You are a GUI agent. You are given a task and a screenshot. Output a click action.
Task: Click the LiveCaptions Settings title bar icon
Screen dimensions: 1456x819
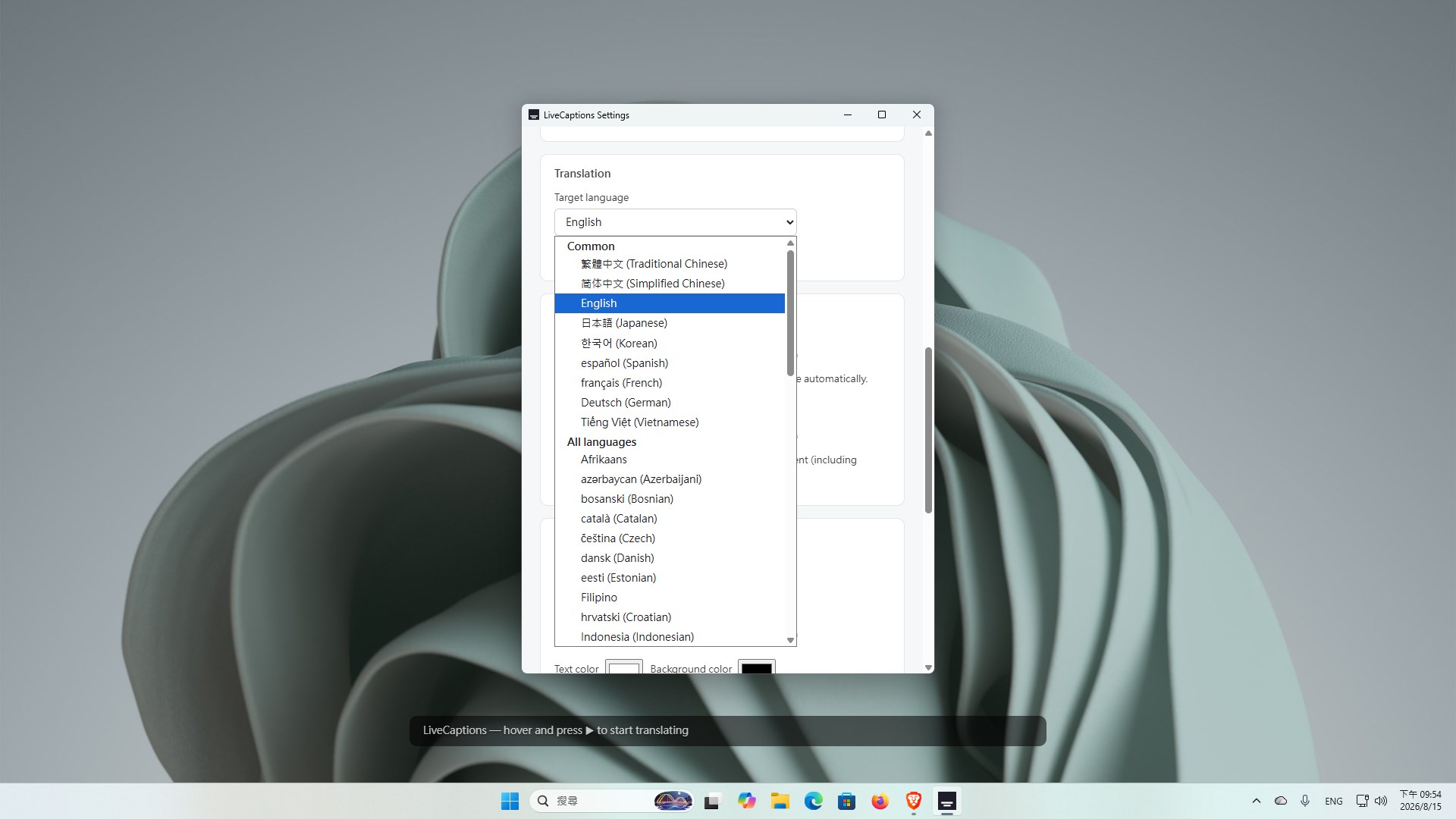coord(534,115)
